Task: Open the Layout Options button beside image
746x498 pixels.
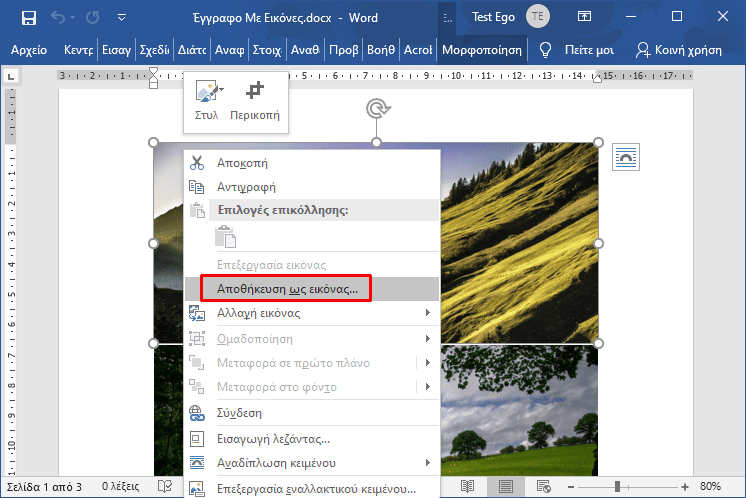Action: click(x=626, y=157)
